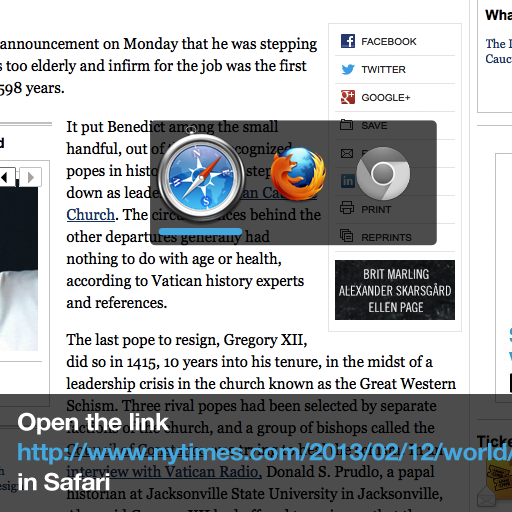Share article via FACEBOOK label
The width and height of the screenshot is (512, 512).
click(389, 42)
